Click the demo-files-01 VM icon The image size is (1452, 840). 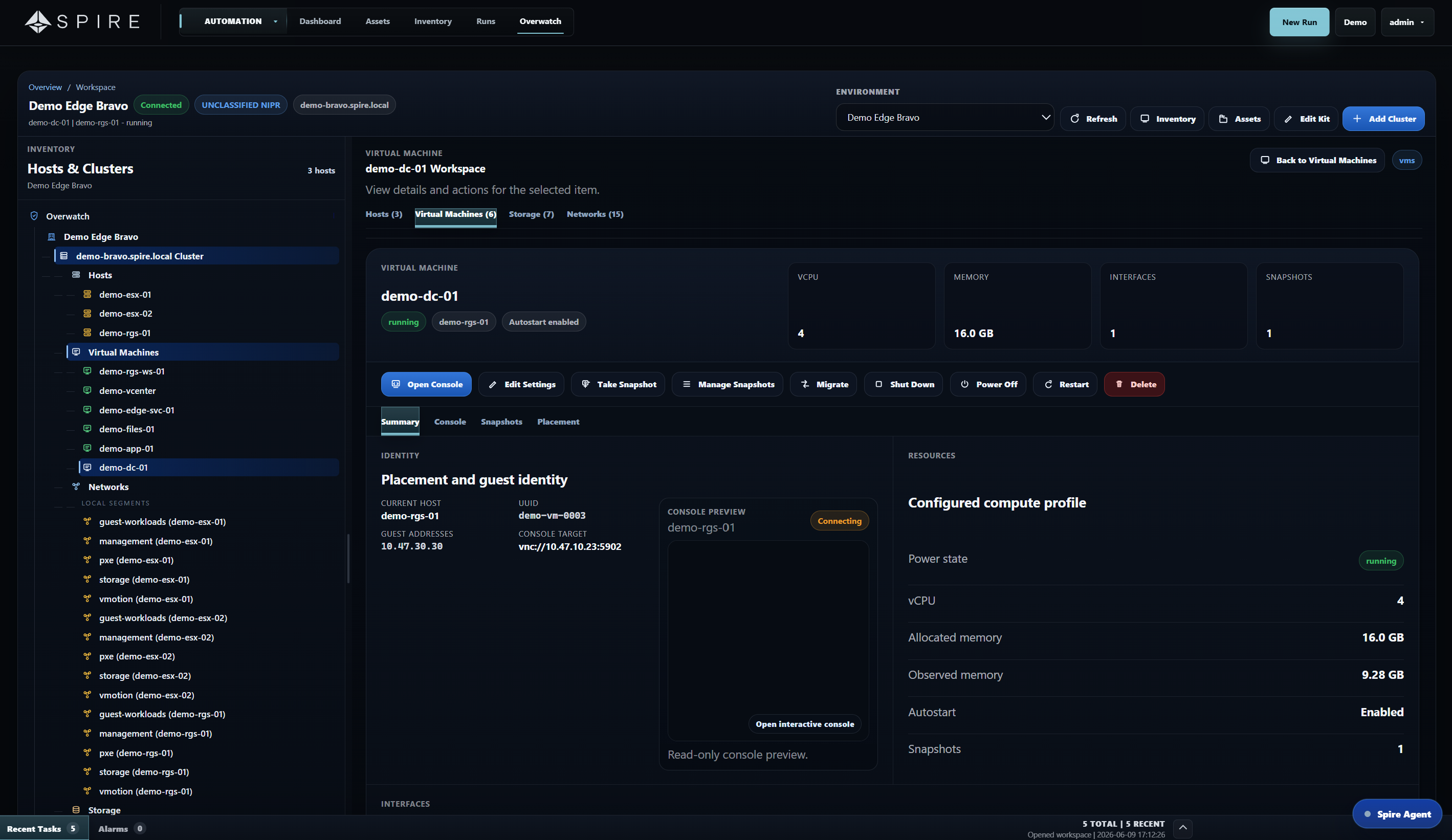point(87,429)
